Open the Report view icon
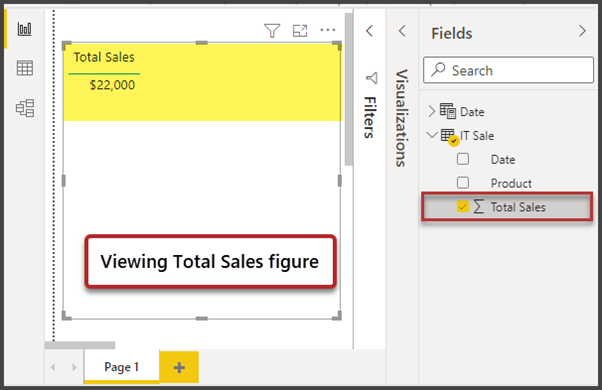Image resolution: width=602 pixels, height=390 pixels. pyautogui.click(x=25, y=29)
